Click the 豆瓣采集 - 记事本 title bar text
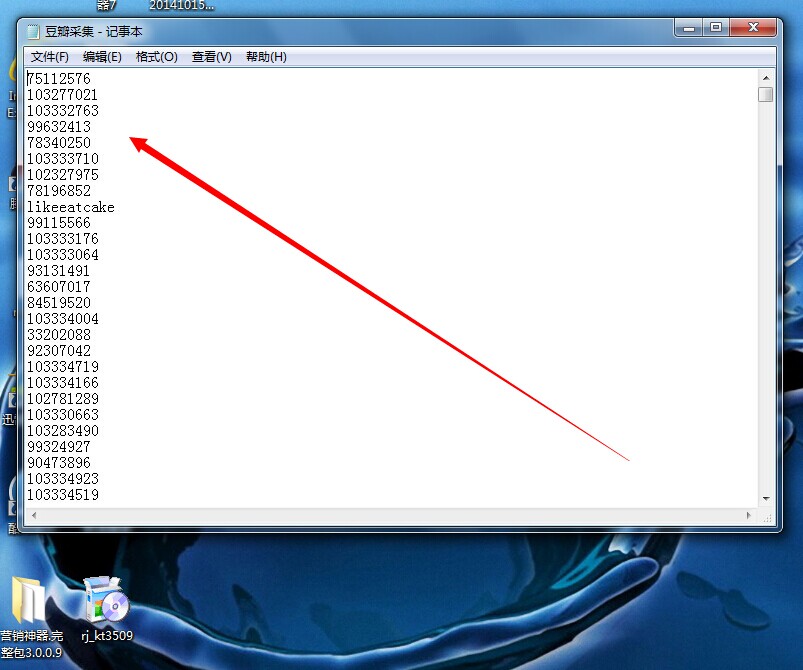The height and width of the screenshot is (670, 803). [94, 32]
